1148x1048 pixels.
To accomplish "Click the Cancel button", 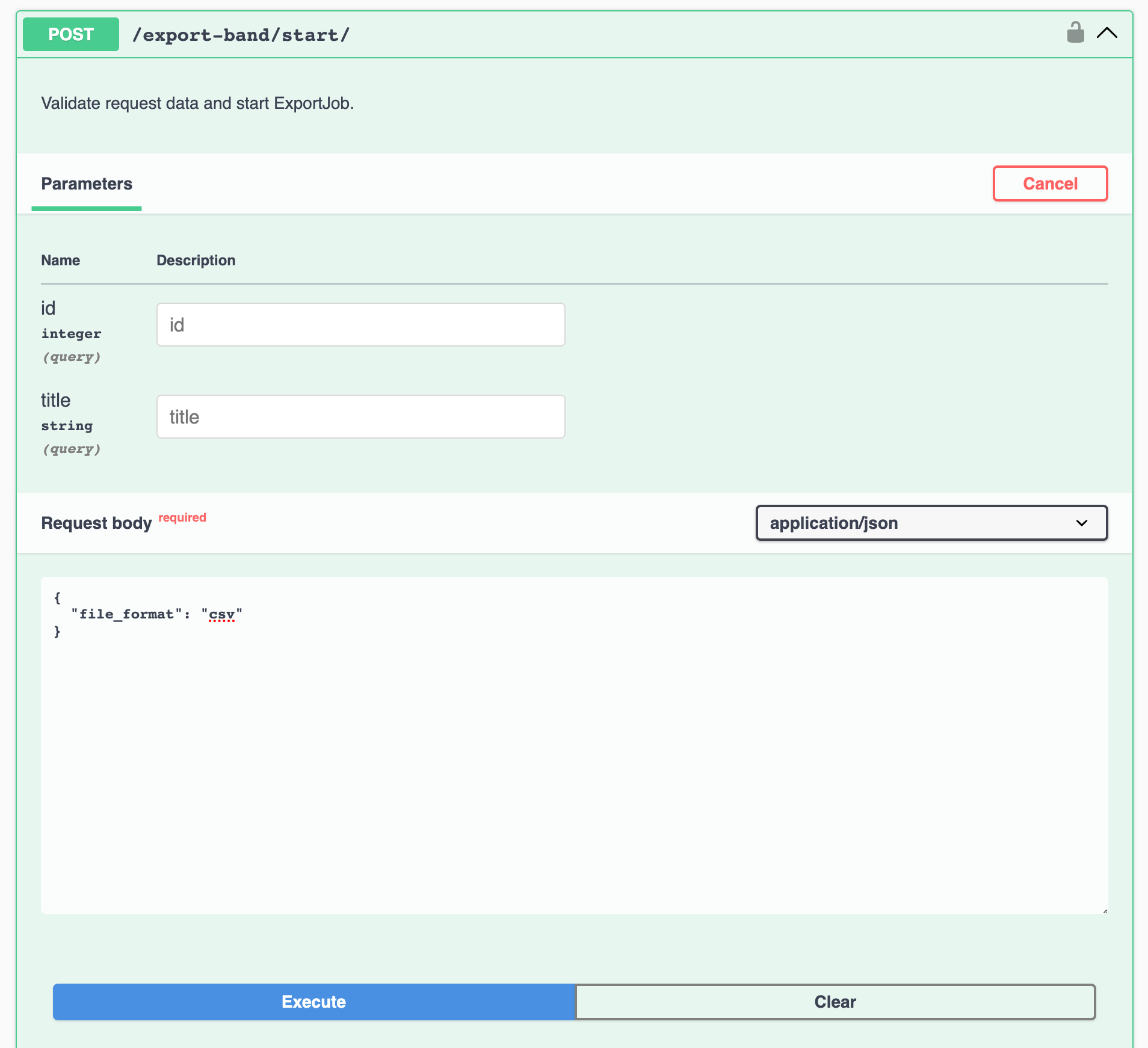I will coord(1049,183).
